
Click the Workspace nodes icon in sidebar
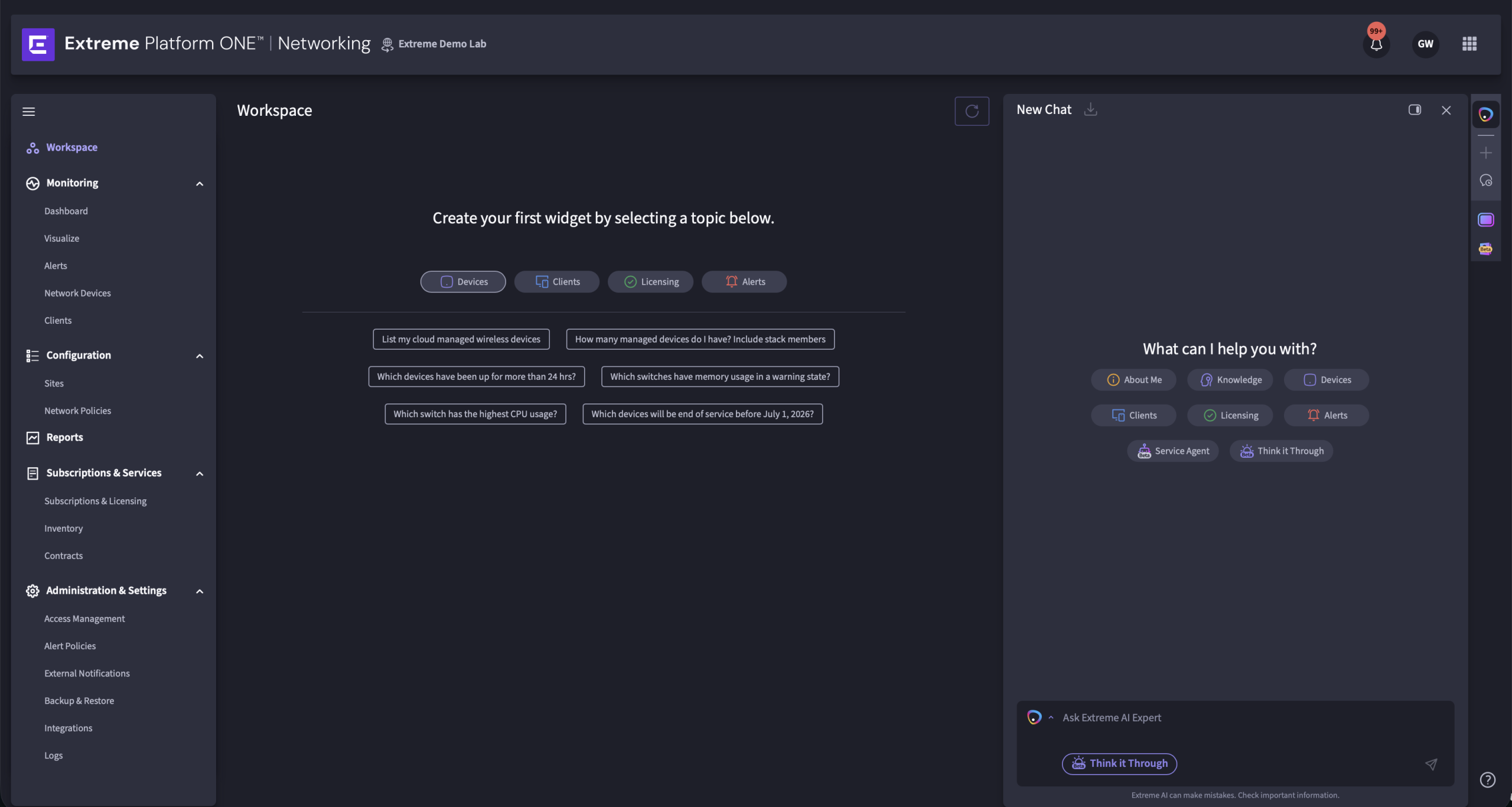tap(32, 148)
